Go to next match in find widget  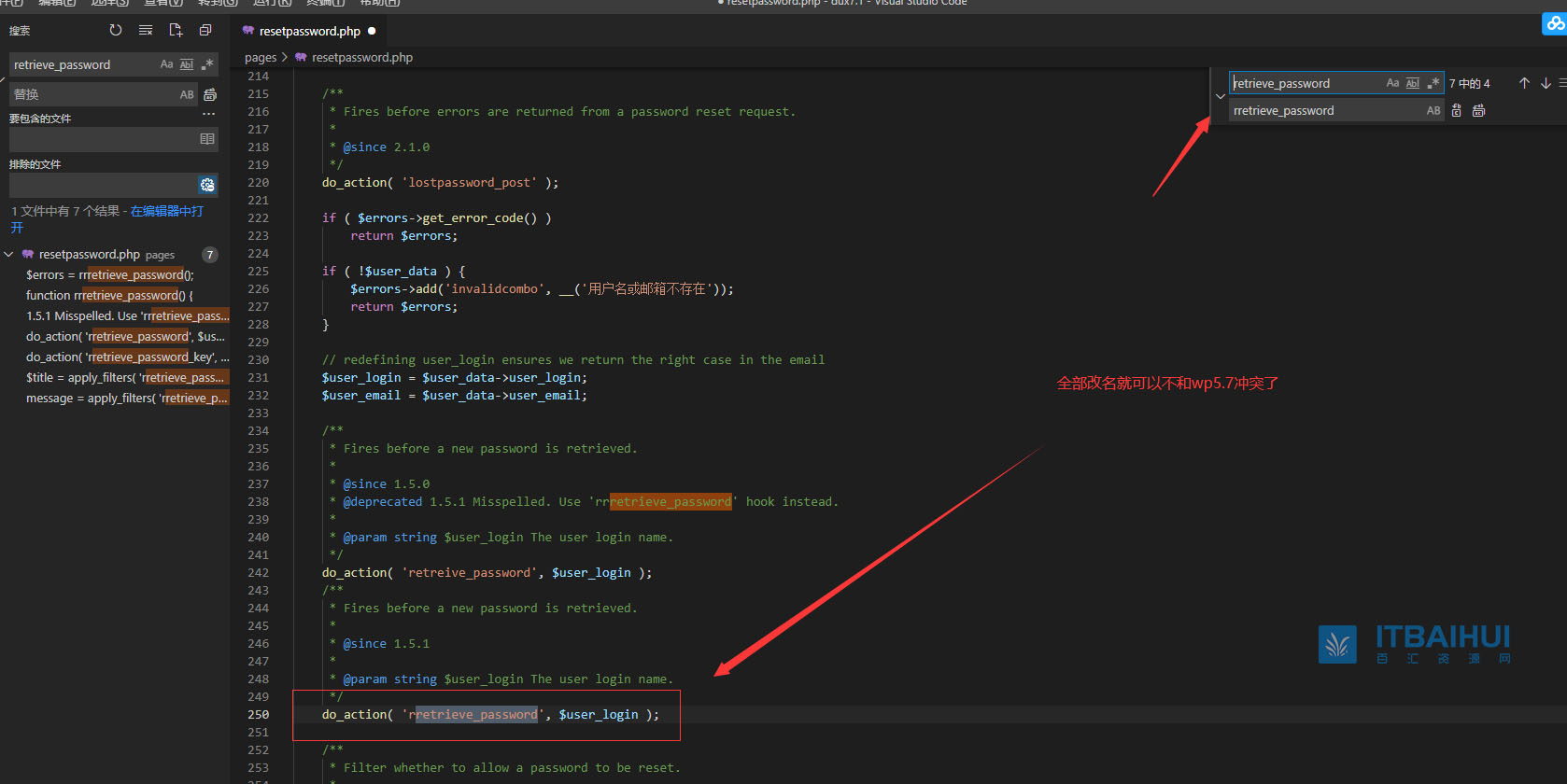(1546, 83)
